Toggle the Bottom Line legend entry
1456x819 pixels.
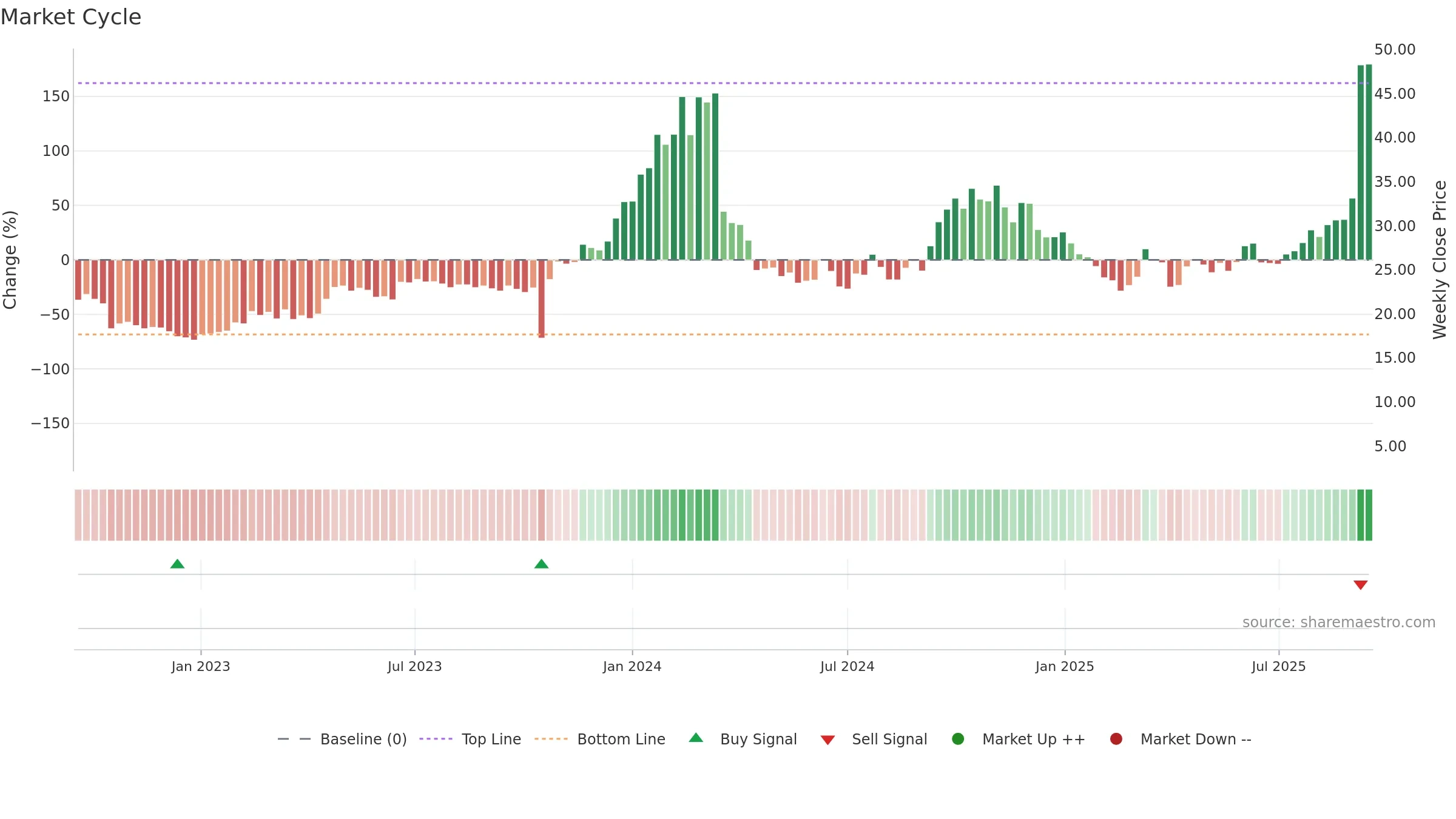(x=600, y=739)
